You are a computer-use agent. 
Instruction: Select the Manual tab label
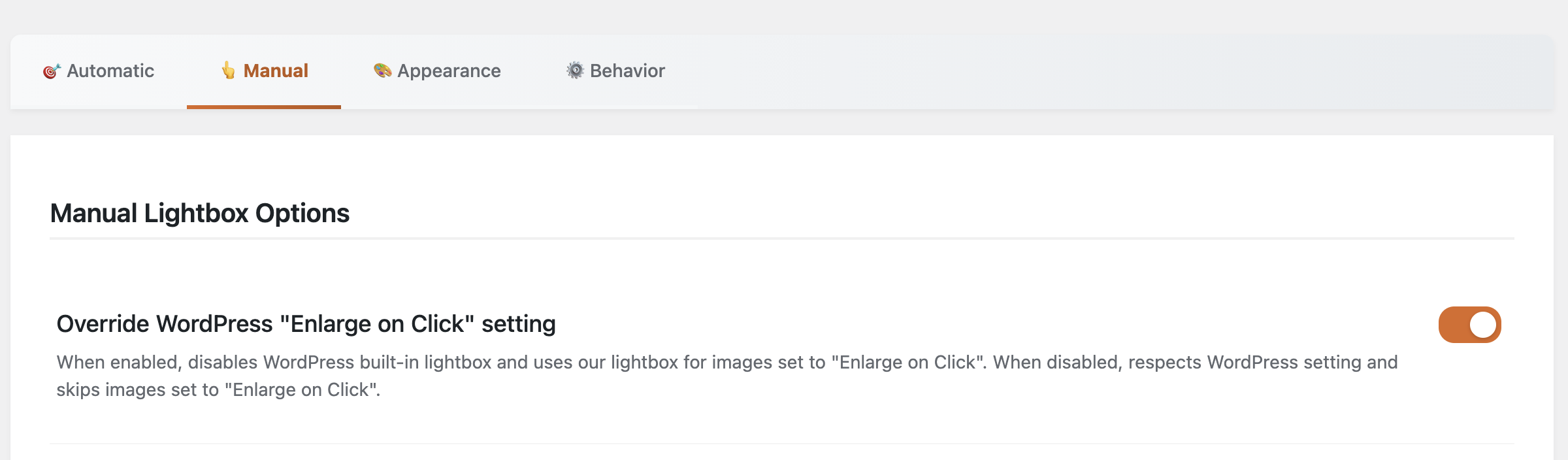coord(276,71)
